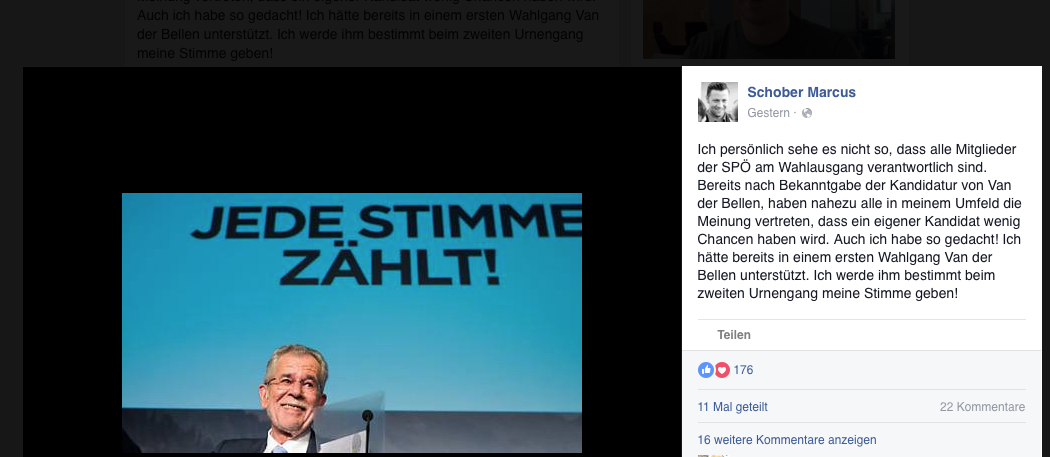Click the blue thumbs-up Like reaction icon
The height and width of the screenshot is (457, 1050).
(x=706, y=370)
